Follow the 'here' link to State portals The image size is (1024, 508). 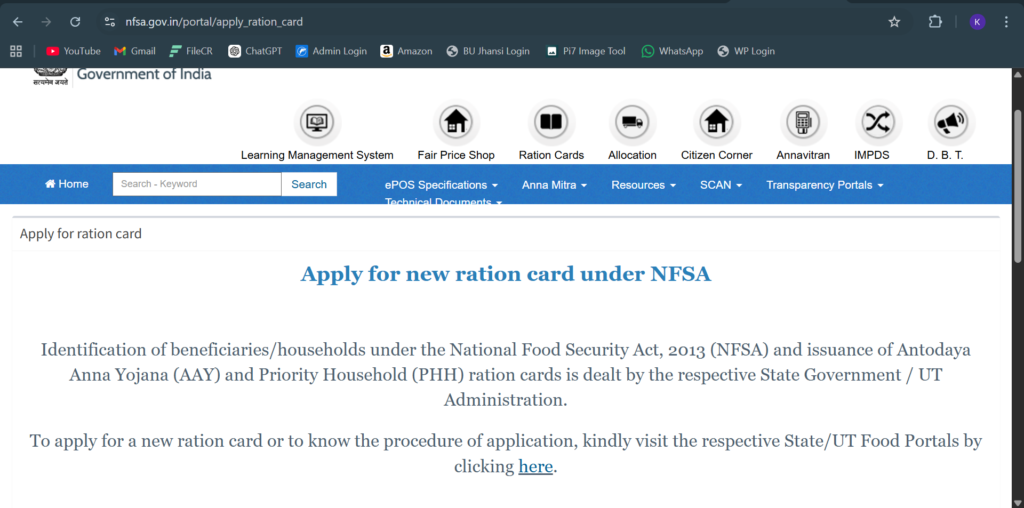[535, 467]
